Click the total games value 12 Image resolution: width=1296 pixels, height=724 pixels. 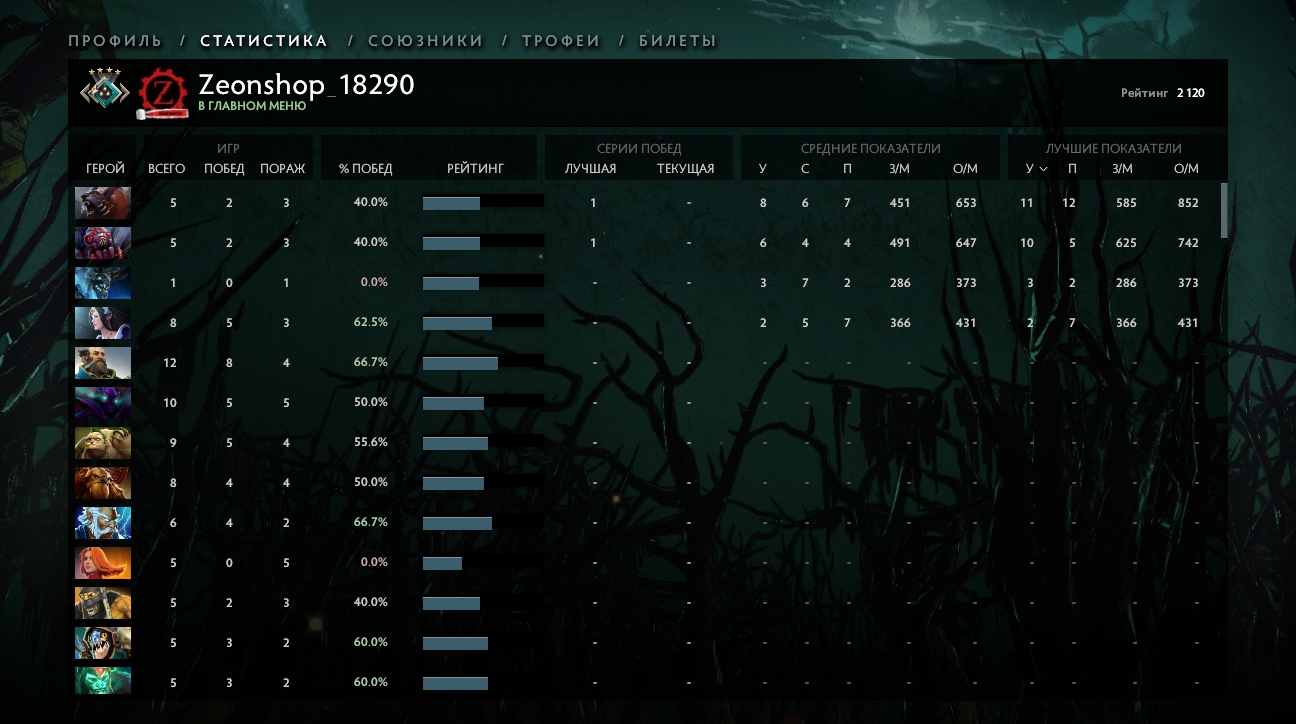pyautogui.click(x=170, y=362)
